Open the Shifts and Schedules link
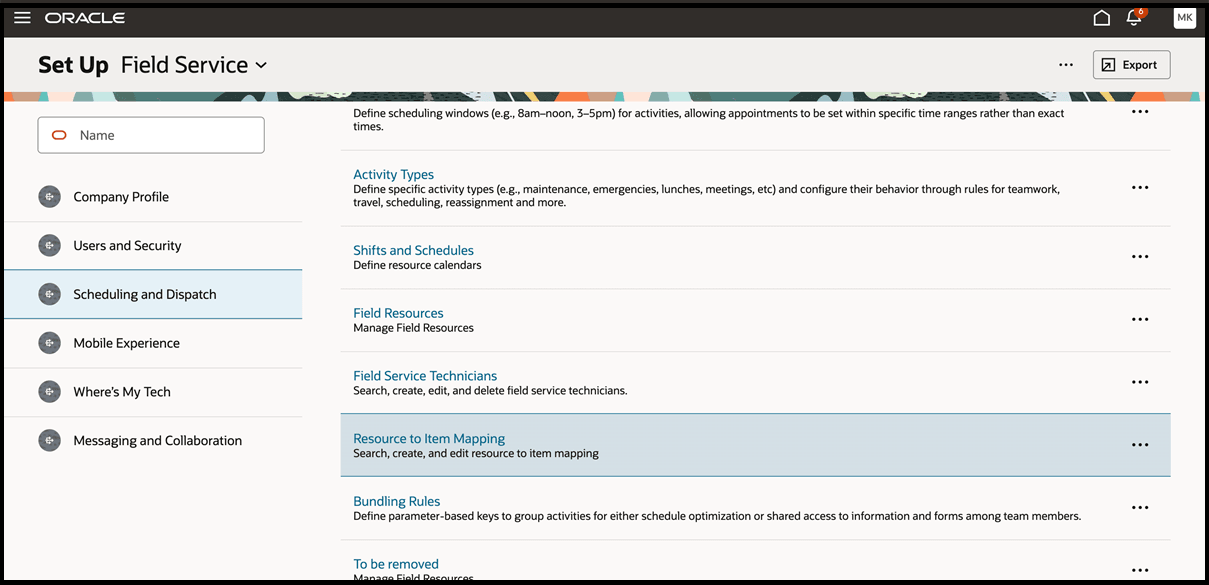 413,250
